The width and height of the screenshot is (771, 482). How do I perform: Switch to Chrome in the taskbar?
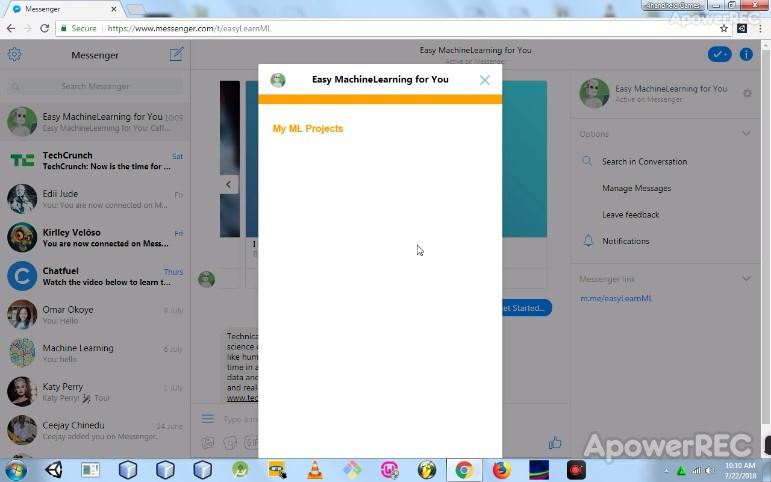pos(464,470)
